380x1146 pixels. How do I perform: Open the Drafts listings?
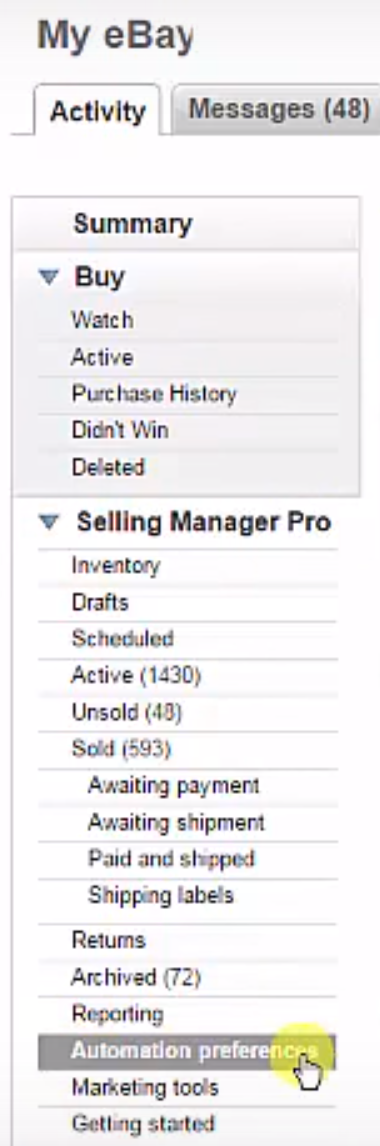(x=99, y=602)
